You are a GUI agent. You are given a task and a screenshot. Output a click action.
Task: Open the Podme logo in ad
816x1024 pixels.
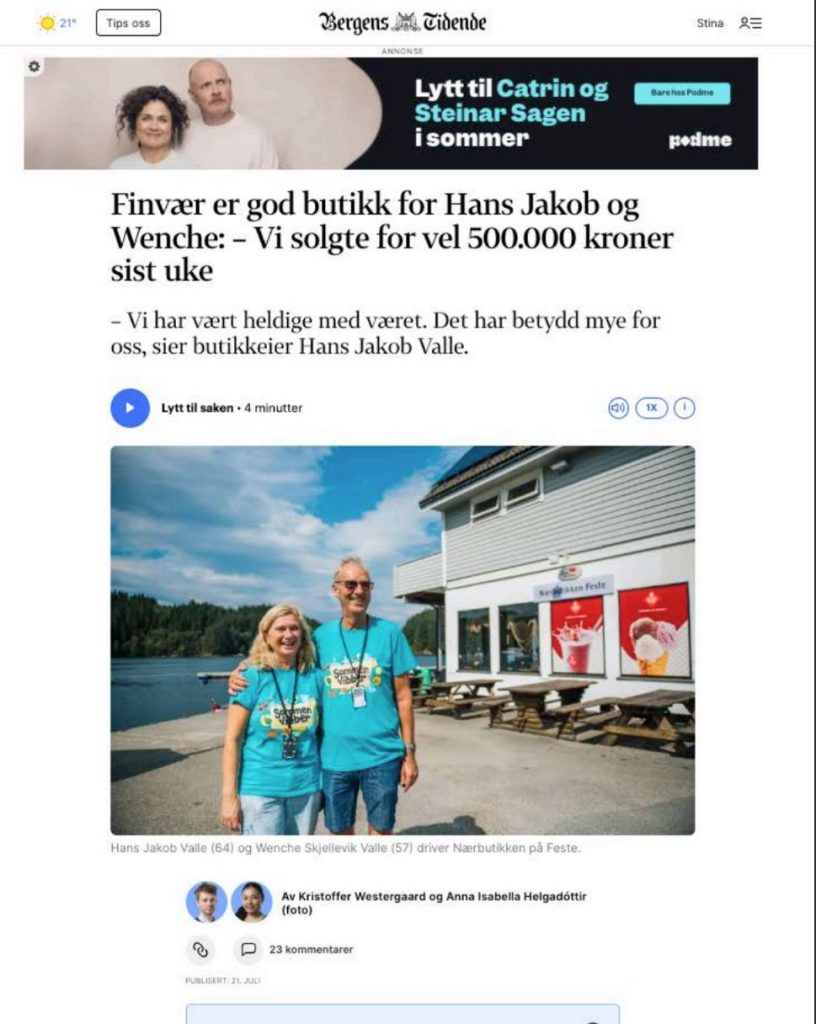click(x=700, y=140)
